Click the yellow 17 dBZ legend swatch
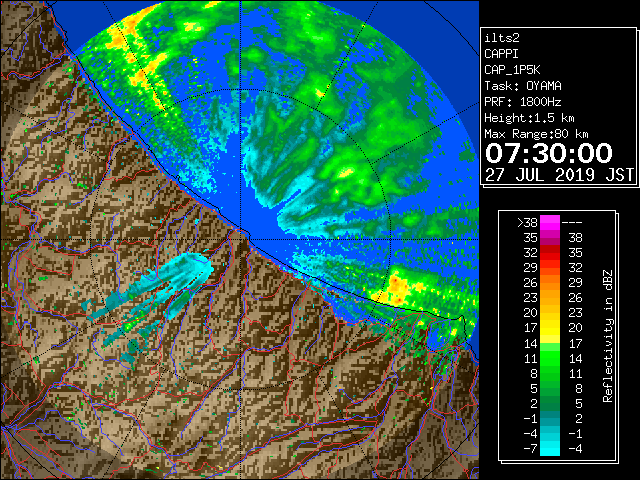This screenshot has height=480, width=640. [550, 328]
